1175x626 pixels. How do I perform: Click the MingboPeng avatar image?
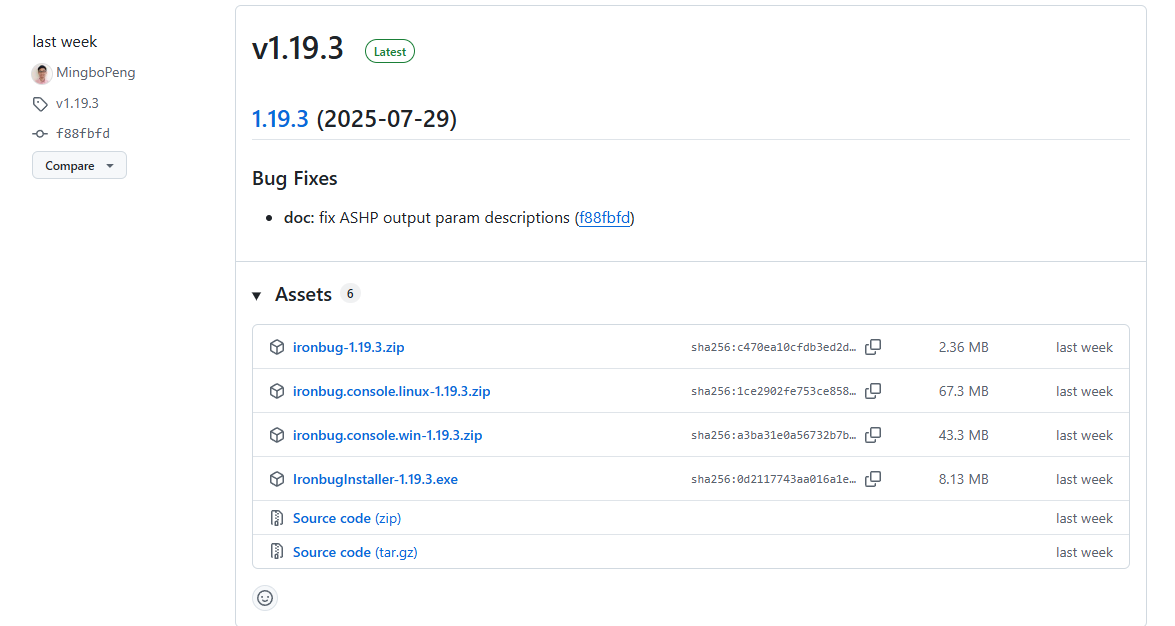[42, 73]
